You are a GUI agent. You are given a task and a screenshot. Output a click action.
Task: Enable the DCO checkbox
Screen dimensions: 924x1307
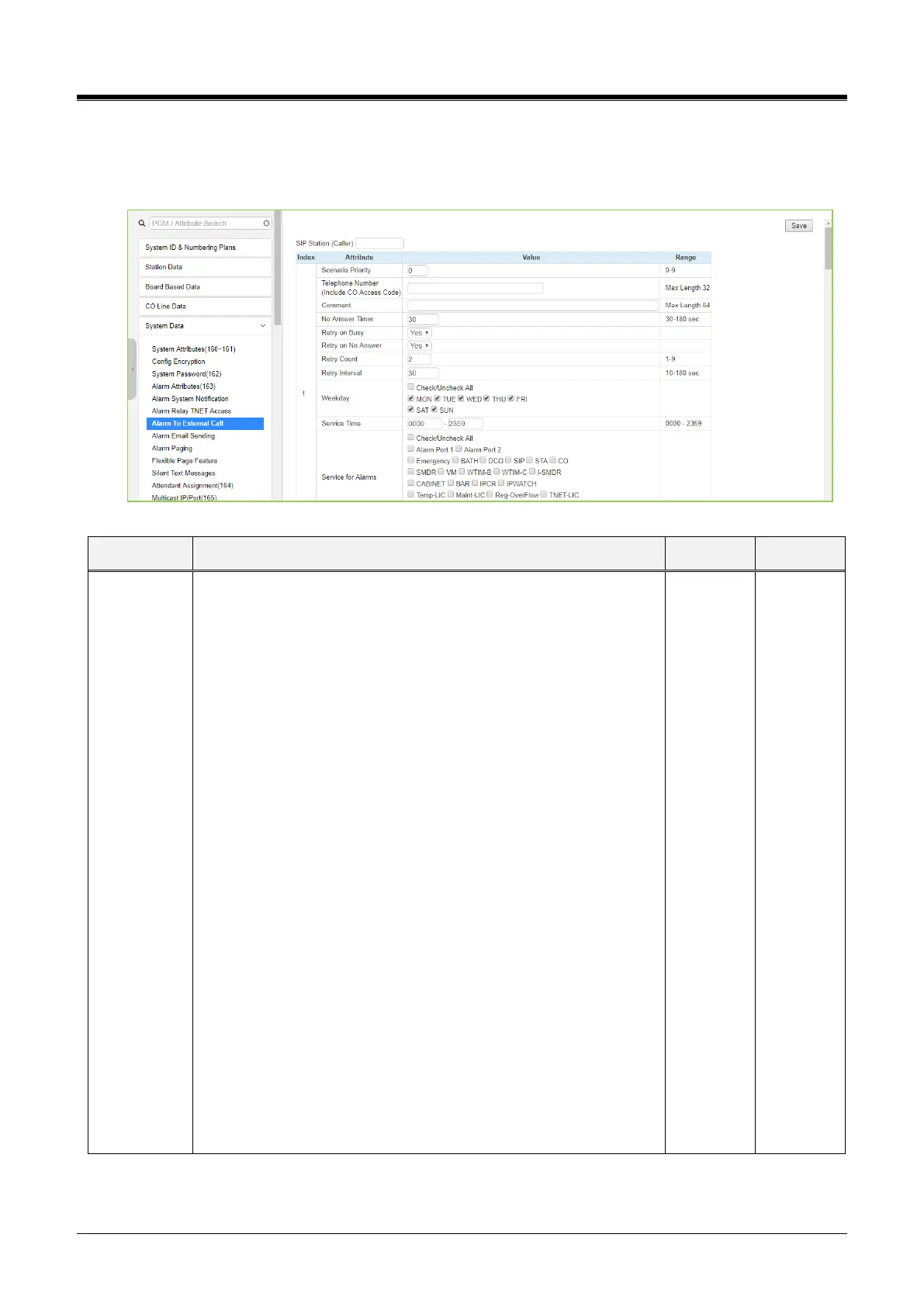[483, 460]
